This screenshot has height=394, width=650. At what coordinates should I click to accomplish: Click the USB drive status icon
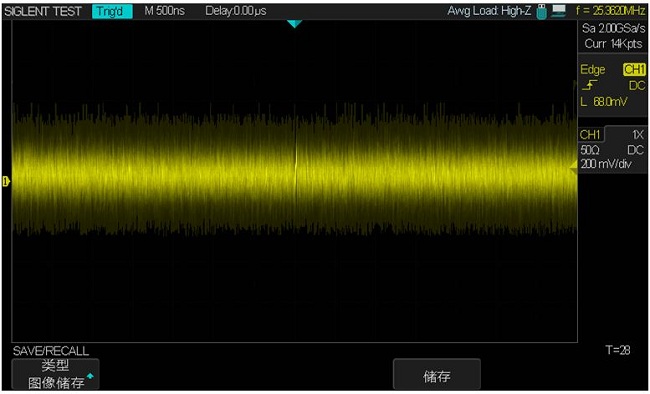point(541,11)
